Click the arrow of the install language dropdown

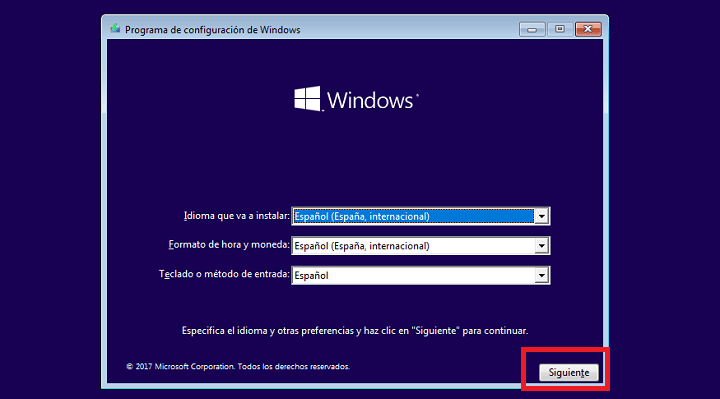542,216
